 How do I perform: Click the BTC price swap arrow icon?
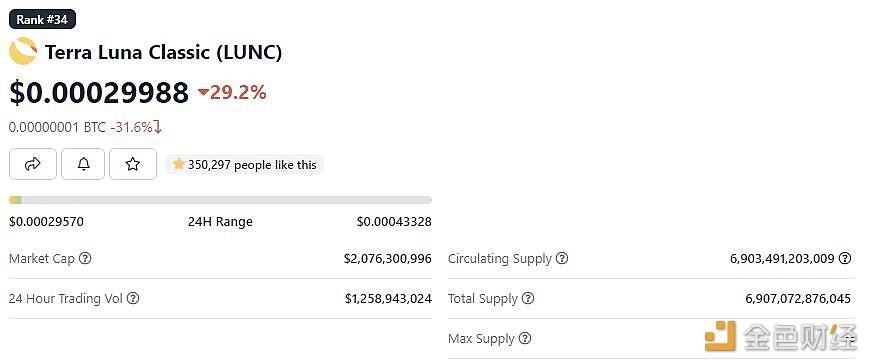[158, 127]
